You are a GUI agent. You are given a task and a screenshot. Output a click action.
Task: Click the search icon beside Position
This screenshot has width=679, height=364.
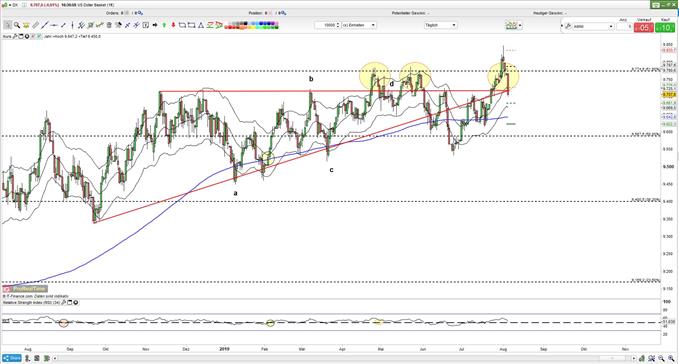283,13
